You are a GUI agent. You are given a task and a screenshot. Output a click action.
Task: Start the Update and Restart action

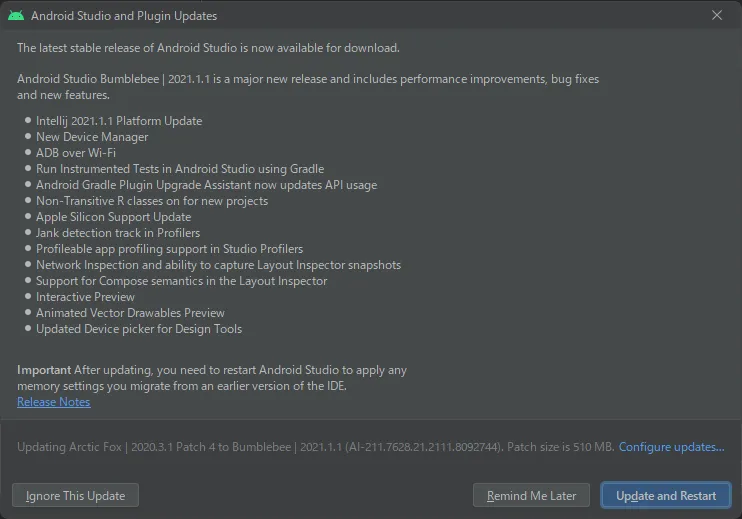(666, 496)
